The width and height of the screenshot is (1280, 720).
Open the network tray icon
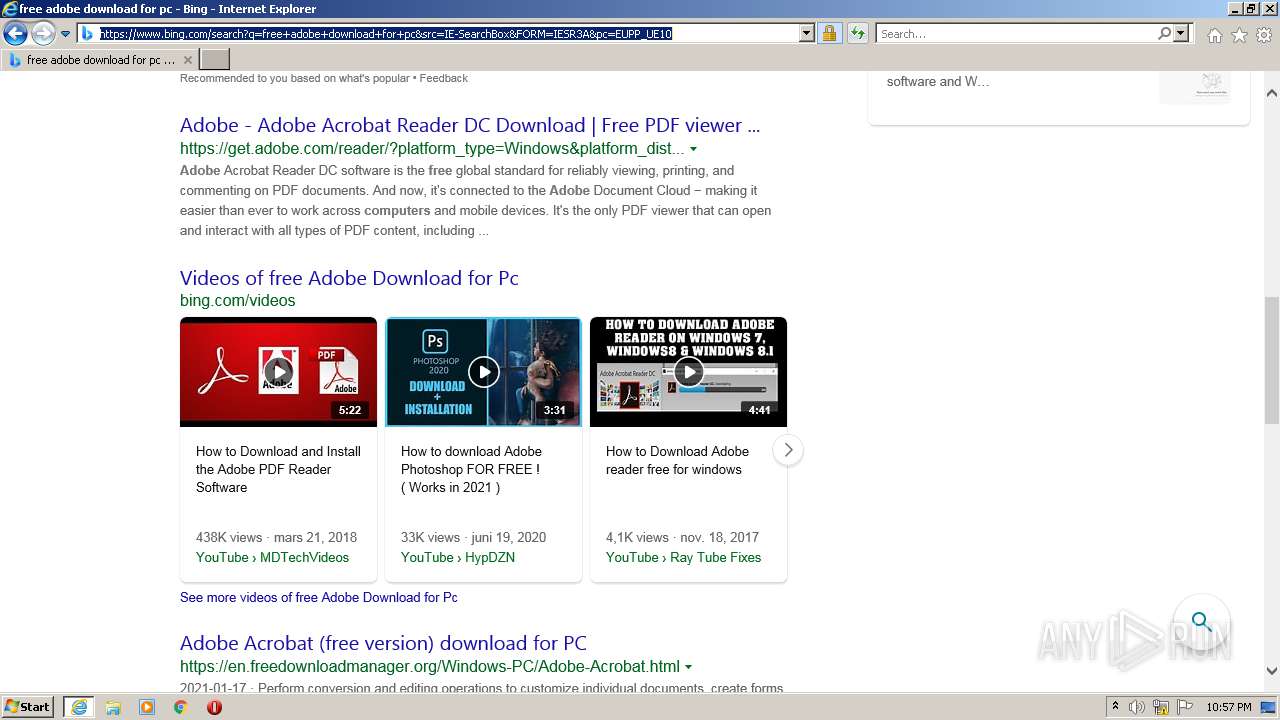(x=1161, y=707)
